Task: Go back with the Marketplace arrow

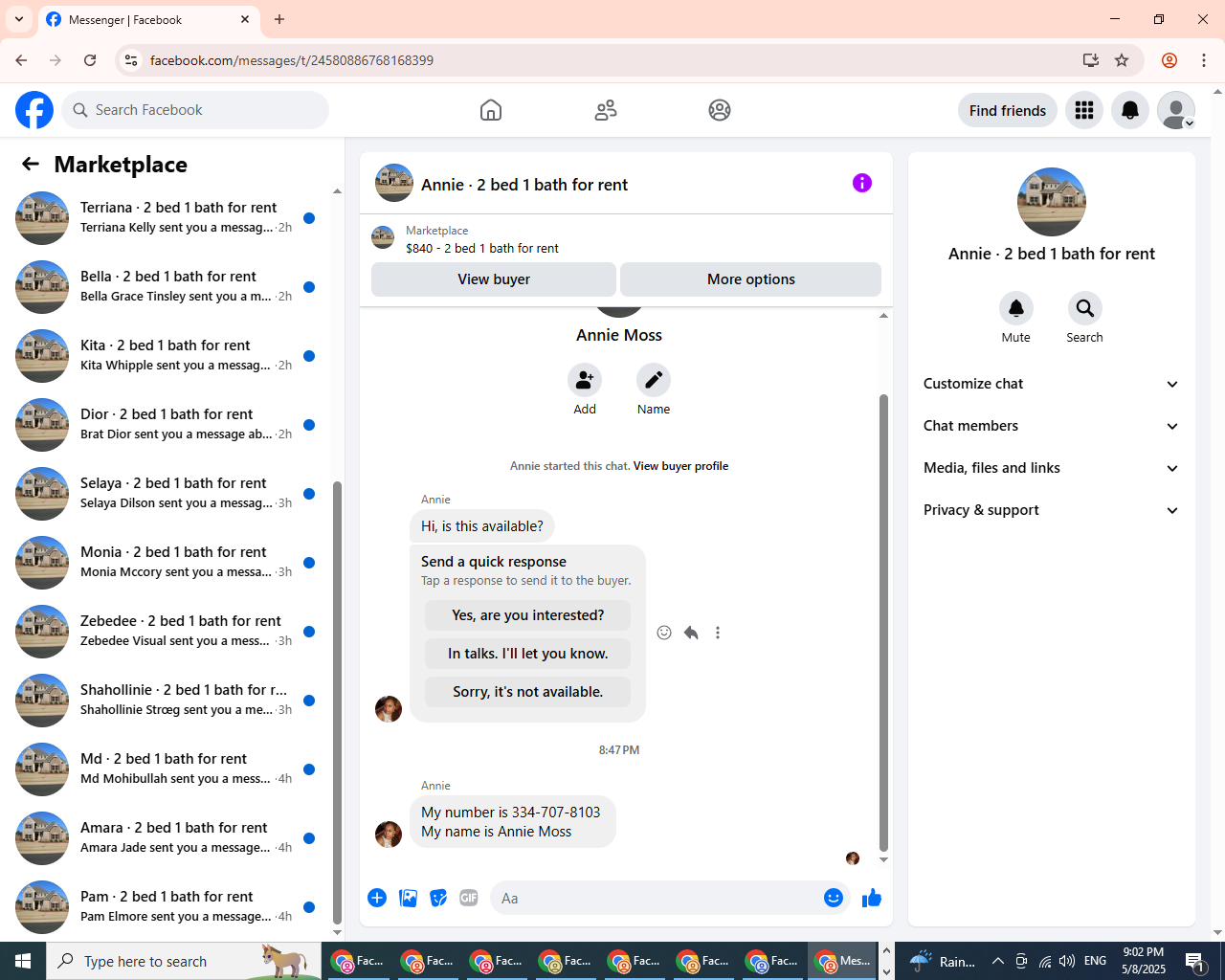Action: tap(31, 164)
